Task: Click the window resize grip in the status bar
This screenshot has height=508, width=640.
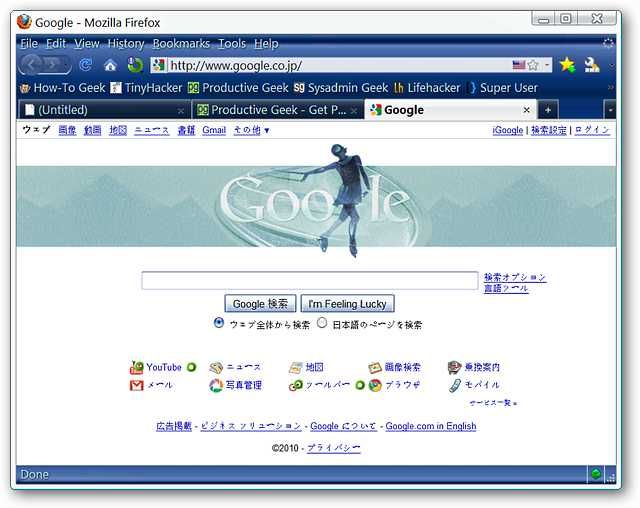Action: pos(610,478)
